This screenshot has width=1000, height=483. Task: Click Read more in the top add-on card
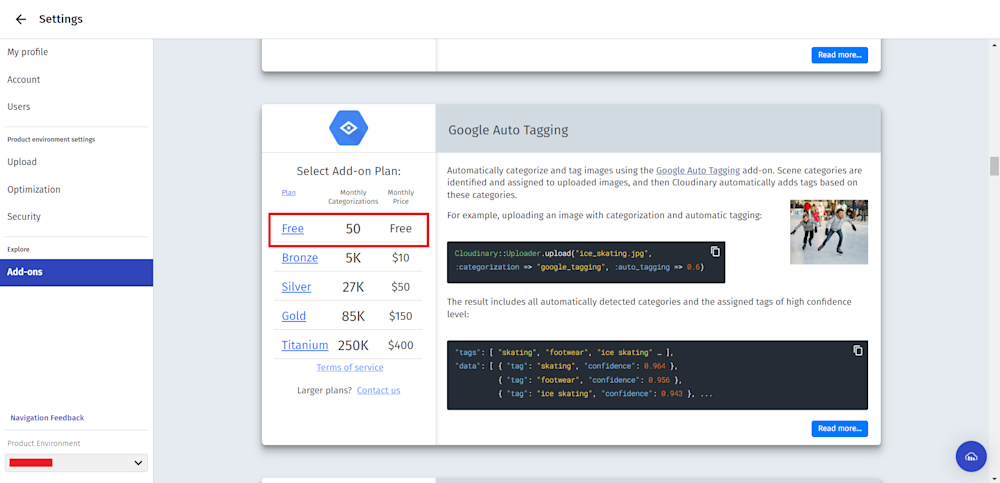tap(839, 55)
